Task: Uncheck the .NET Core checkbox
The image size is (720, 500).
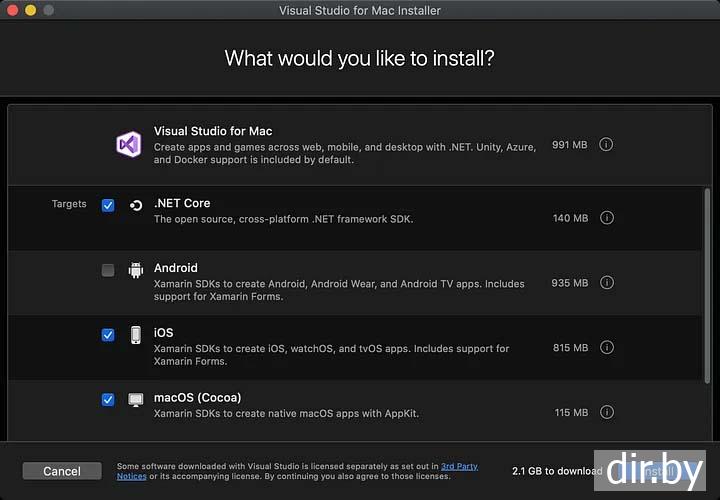Action: point(108,205)
